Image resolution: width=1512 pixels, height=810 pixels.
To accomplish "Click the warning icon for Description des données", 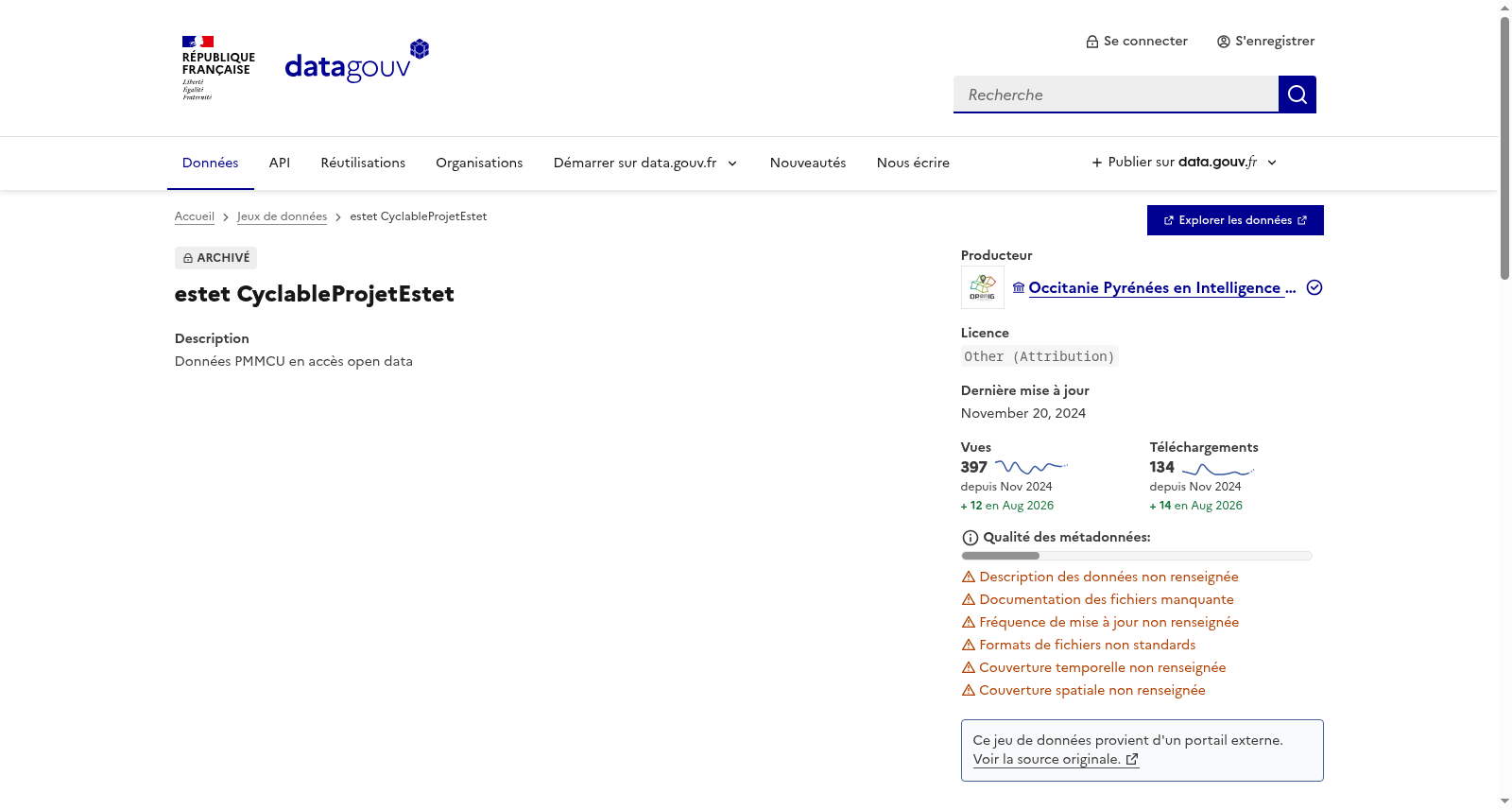I will coord(969,577).
